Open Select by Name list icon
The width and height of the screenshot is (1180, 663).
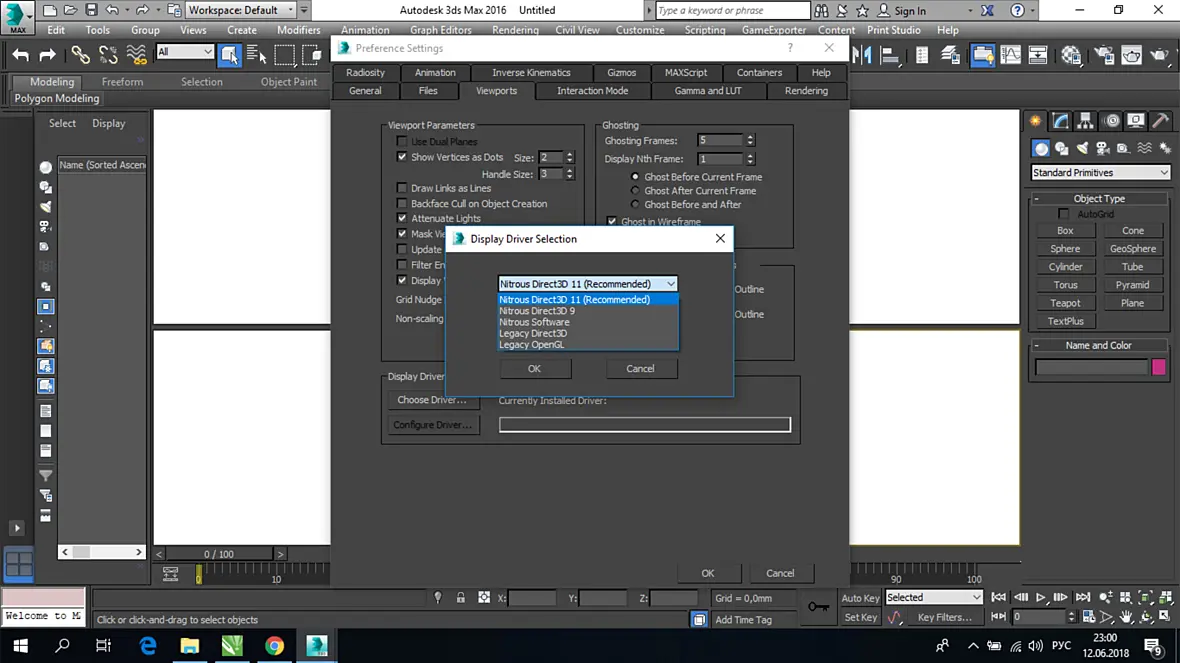[x=257, y=55]
